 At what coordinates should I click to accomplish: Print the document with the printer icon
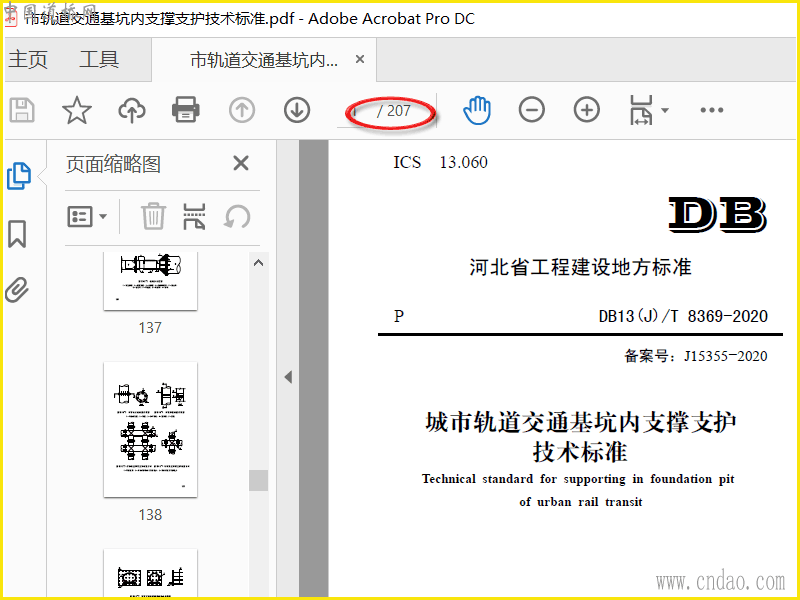click(186, 110)
